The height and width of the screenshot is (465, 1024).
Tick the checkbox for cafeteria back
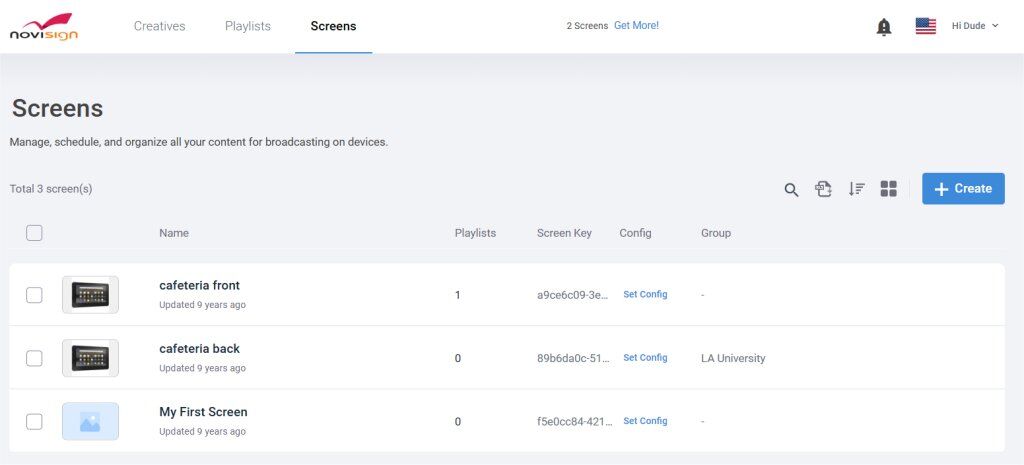coord(34,358)
